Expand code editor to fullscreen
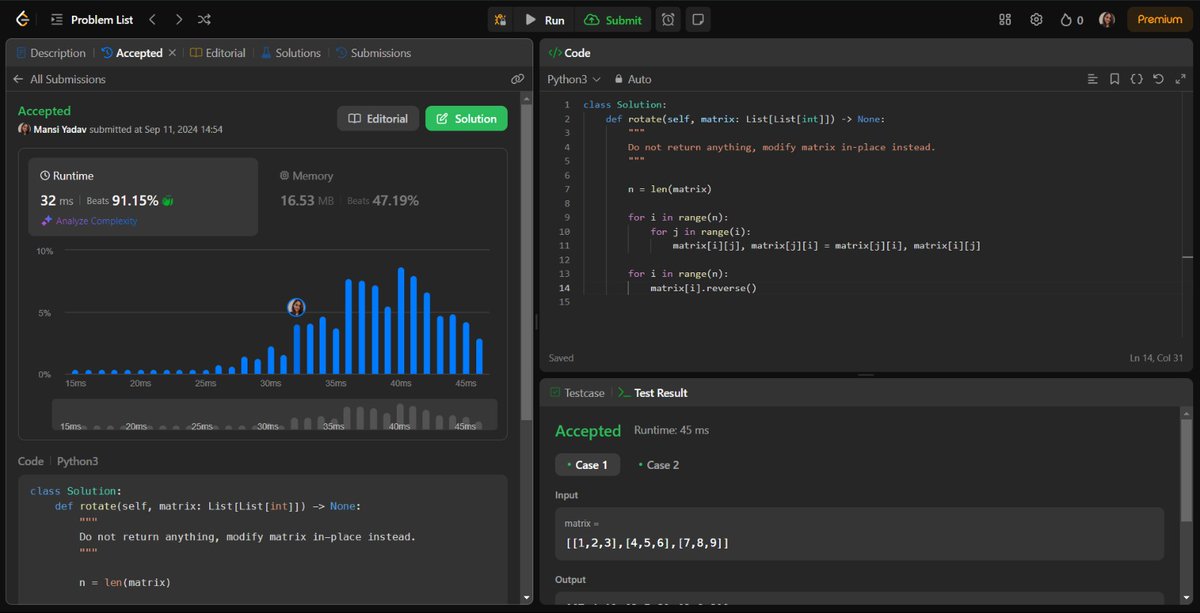This screenshot has height=613, width=1200. click(1180, 79)
